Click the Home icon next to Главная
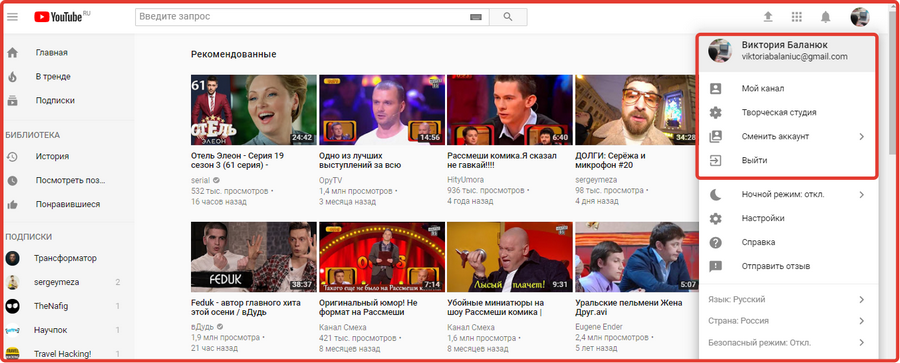900x363 pixels. 12,52
